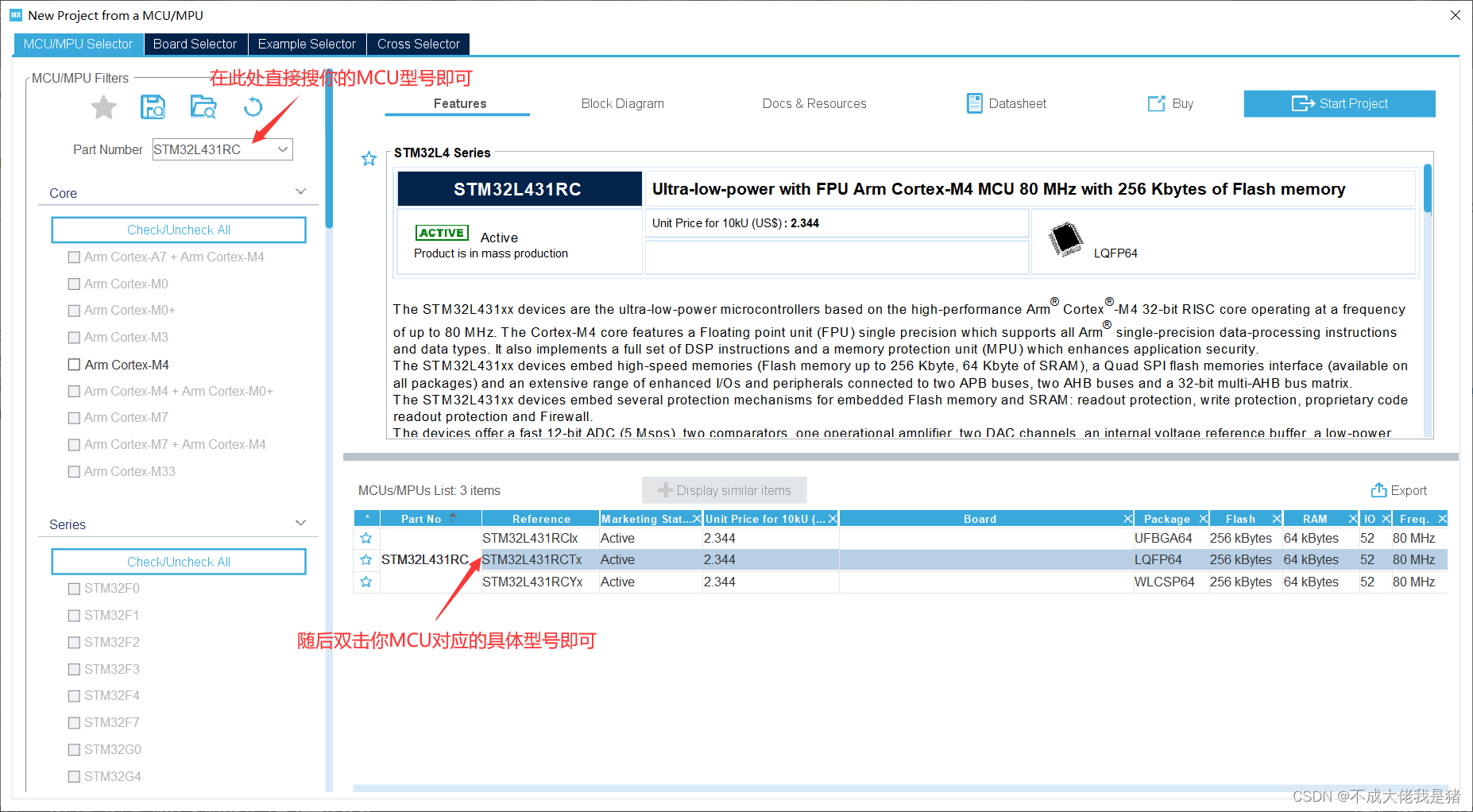This screenshot has height=812, width=1473.
Task: Click Display similar items button
Action: [725, 490]
